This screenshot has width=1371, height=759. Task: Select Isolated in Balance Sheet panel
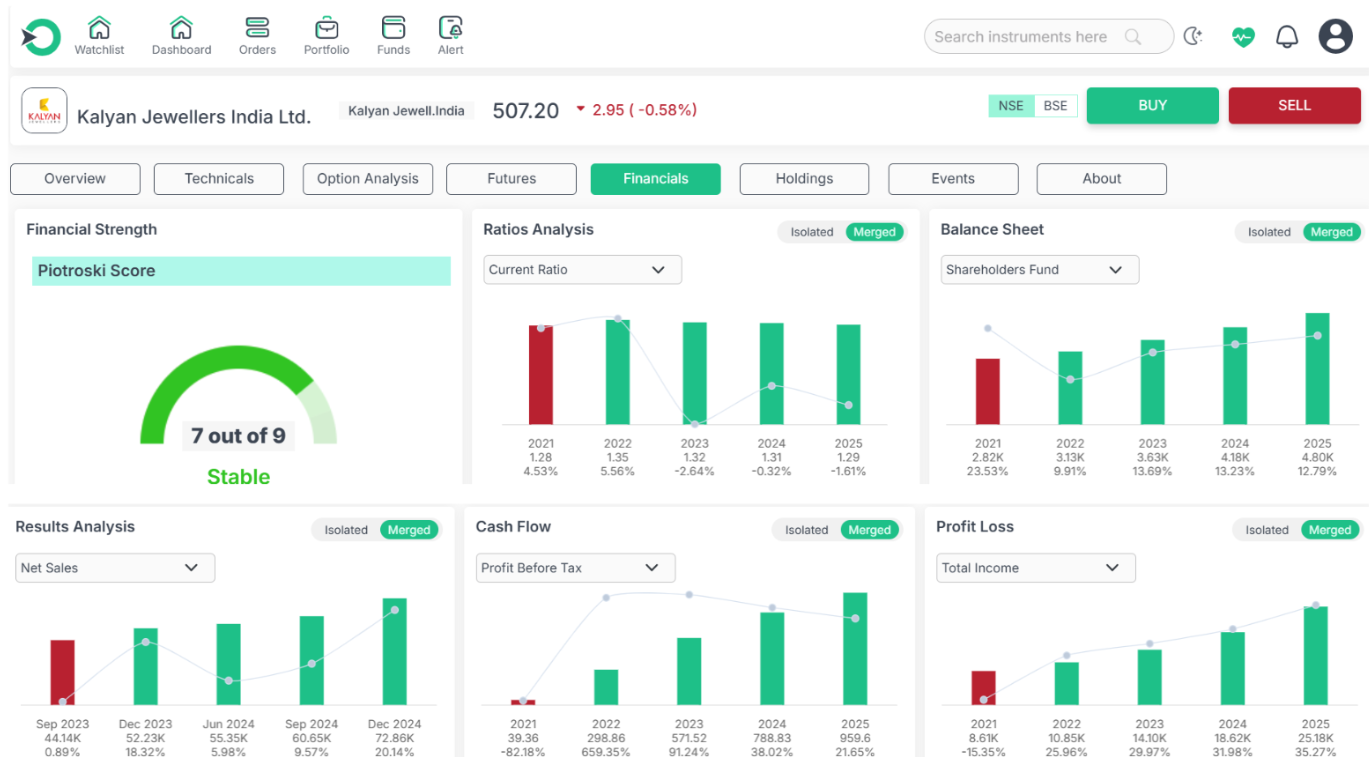[1268, 232]
